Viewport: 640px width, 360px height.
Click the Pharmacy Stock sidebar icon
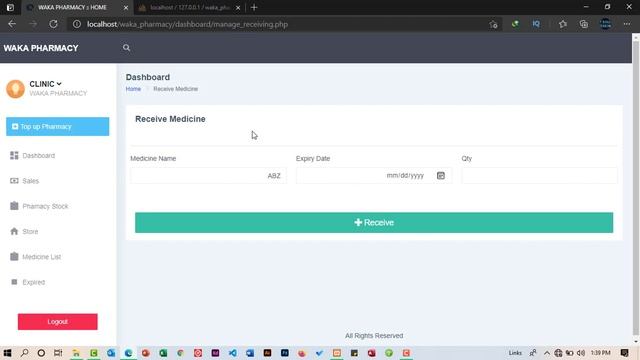point(14,206)
